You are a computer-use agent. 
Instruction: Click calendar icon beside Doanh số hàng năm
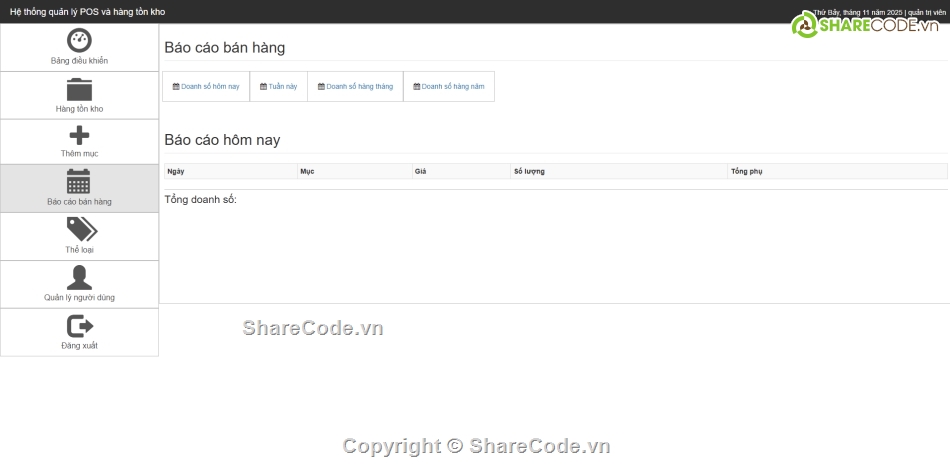pos(417,87)
